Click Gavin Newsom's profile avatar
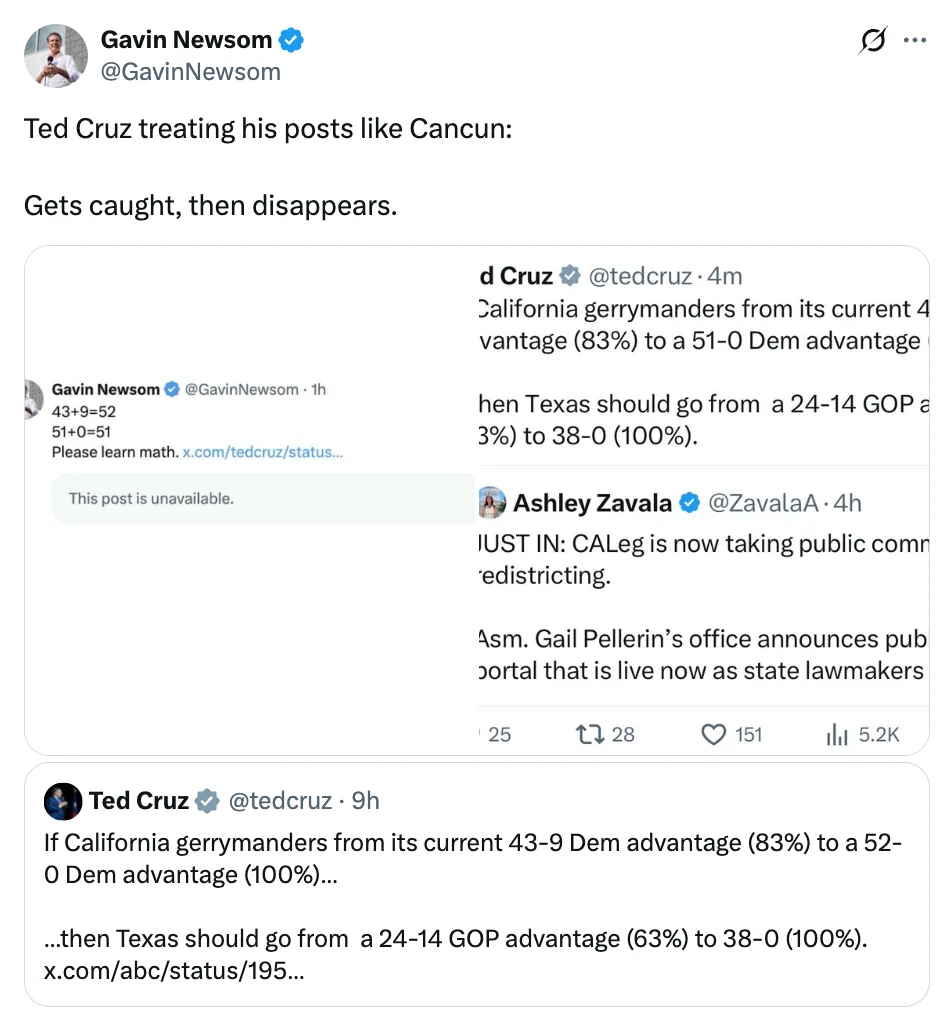948x1032 pixels. [55, 55]
